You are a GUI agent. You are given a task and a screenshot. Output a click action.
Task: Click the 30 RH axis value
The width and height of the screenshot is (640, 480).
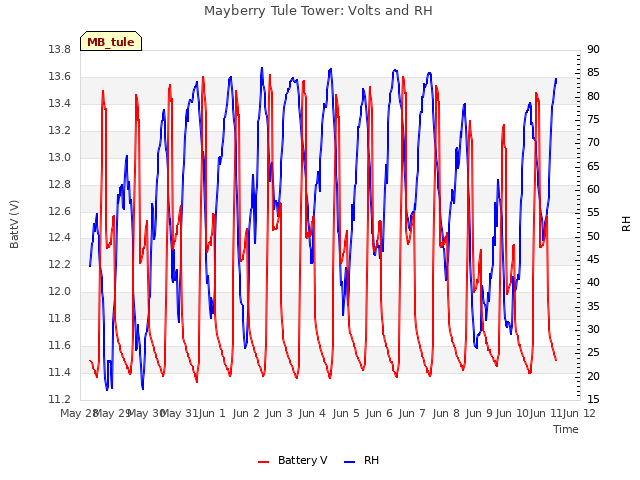click(593, 329)
